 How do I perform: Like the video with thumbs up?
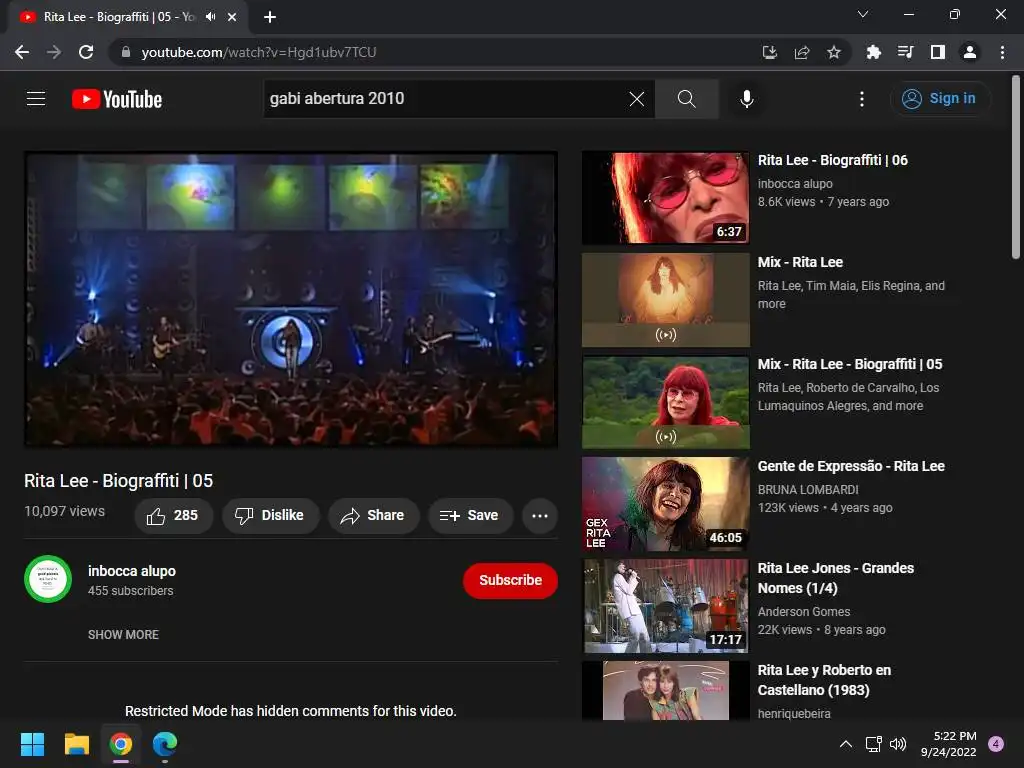click(173, 516)
